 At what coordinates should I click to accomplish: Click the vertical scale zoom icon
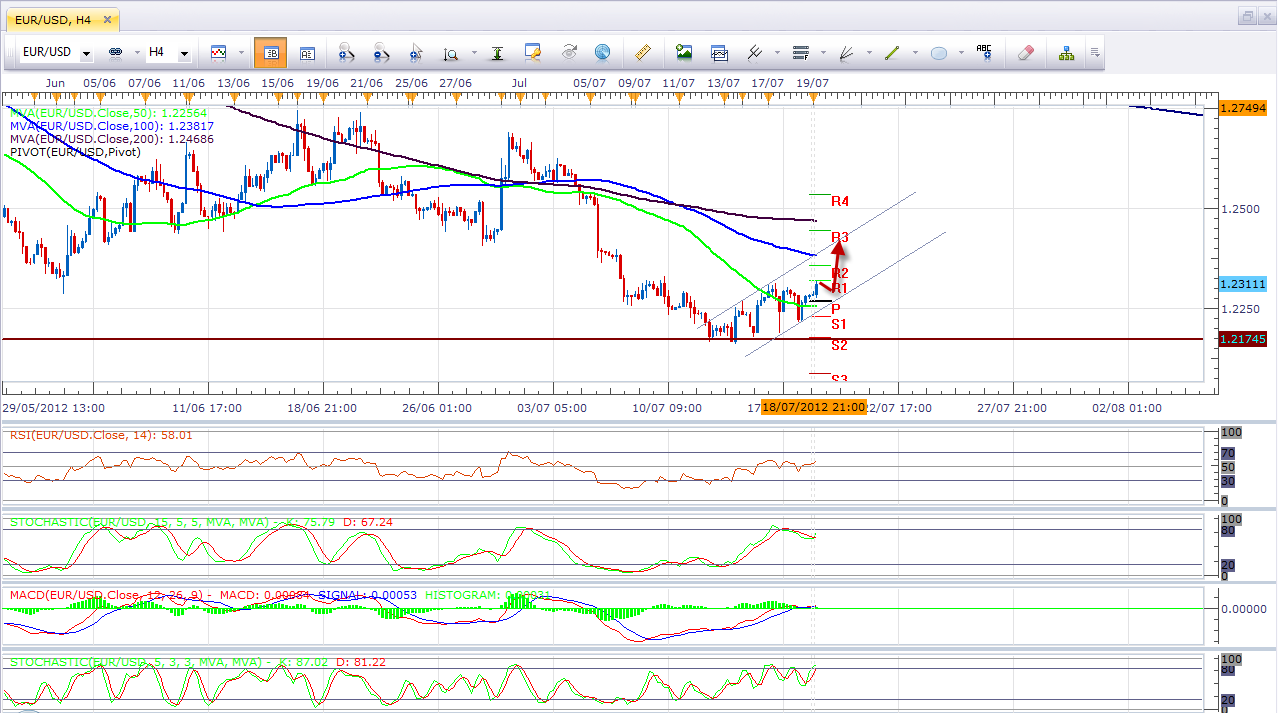(x=451, y=53)
